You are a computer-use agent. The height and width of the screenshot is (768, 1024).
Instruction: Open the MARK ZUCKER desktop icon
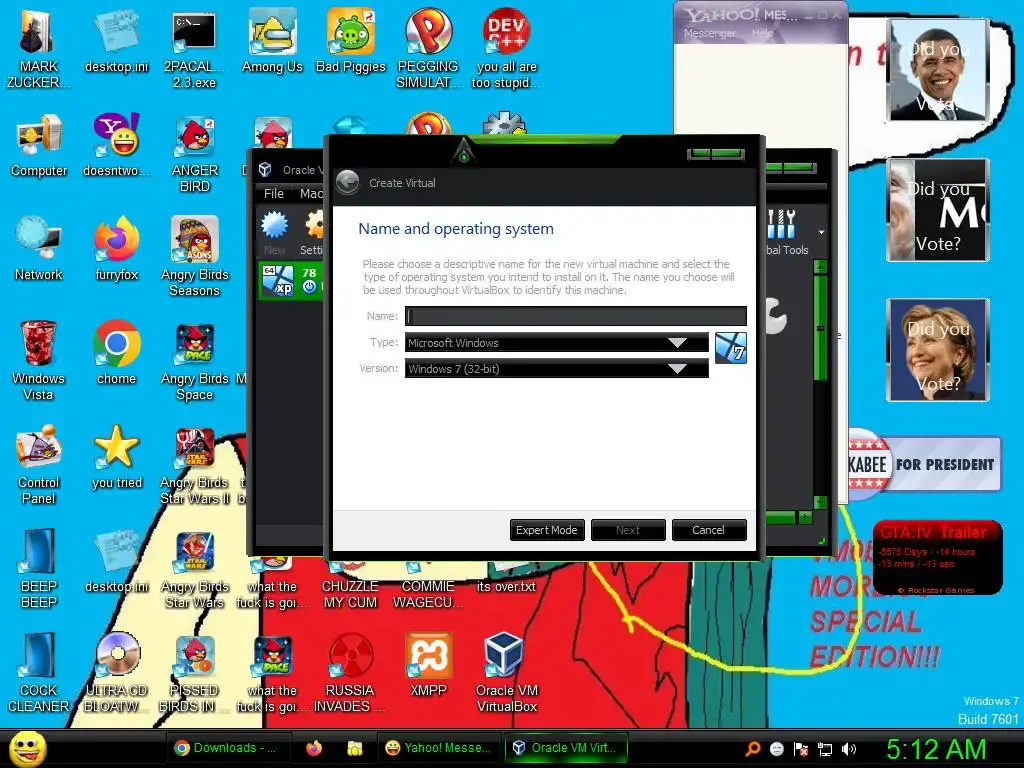[39, 50]
